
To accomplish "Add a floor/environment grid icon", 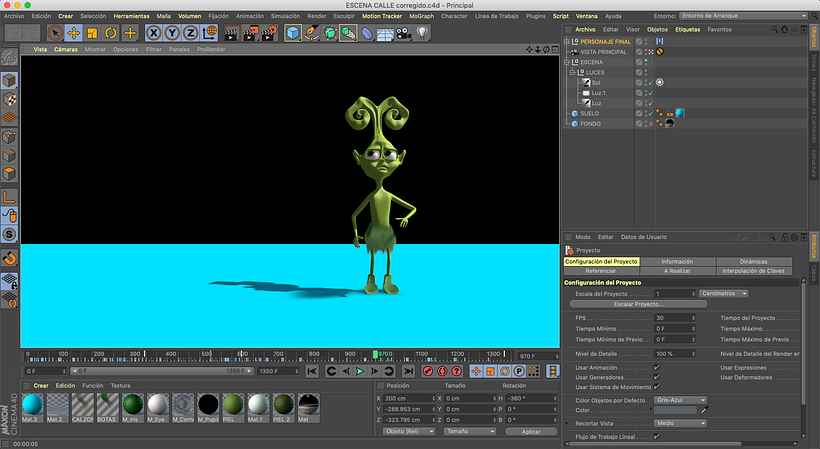I will pos(385,34).
